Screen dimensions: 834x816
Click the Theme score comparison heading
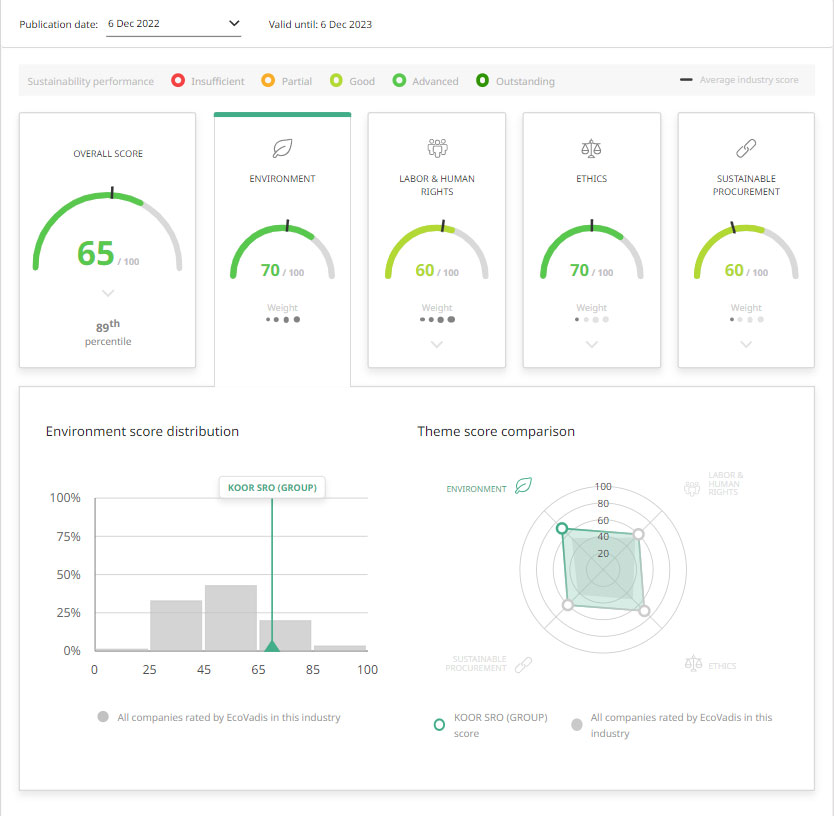point(496,431)
